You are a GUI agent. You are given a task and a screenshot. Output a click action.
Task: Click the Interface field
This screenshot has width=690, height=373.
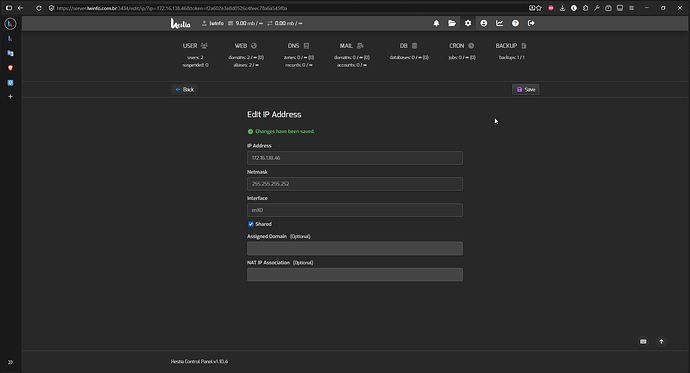355,210
